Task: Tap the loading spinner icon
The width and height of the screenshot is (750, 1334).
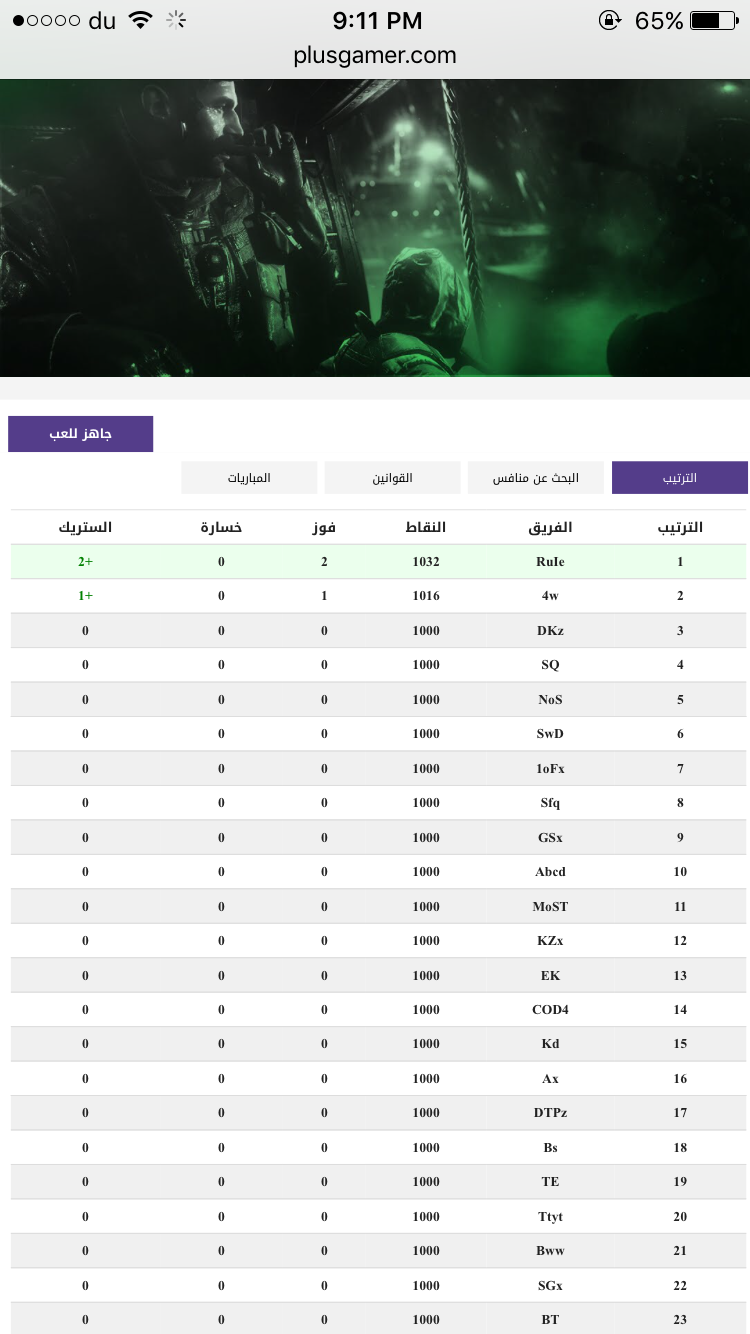Action: tap(177, 20)
